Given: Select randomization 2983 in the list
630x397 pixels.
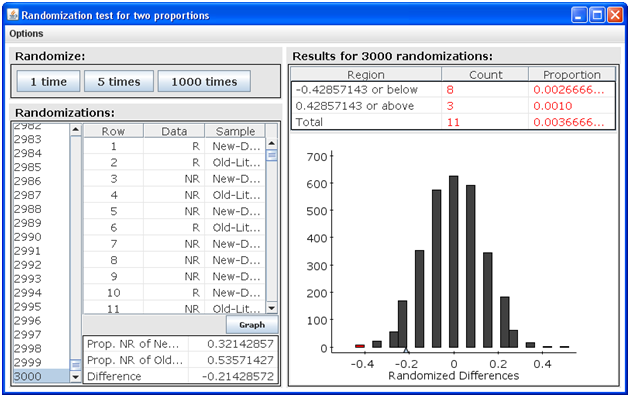Looking at the screenshot, I should [x=41, y=139].
